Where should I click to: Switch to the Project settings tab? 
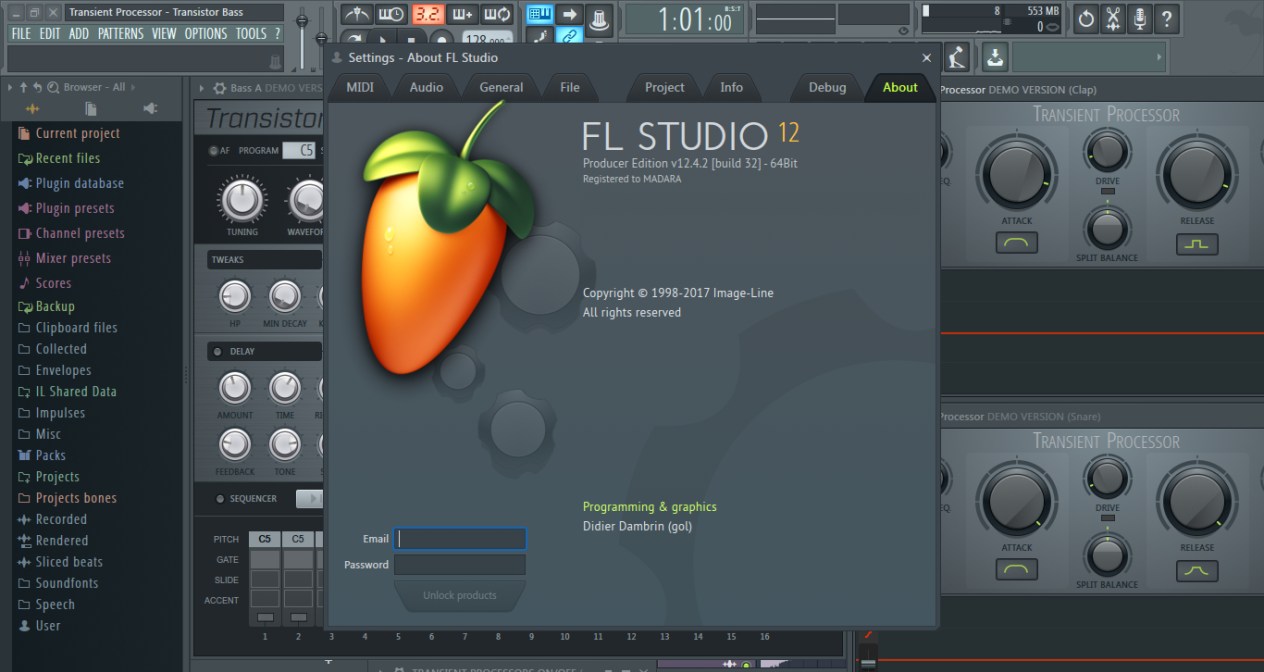[x=664, y=87]
